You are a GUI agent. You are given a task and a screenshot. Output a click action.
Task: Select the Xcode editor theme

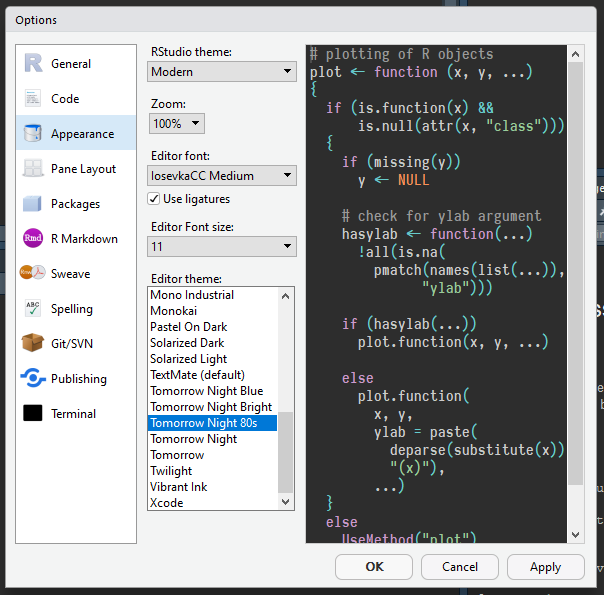[x=213, y=503]
